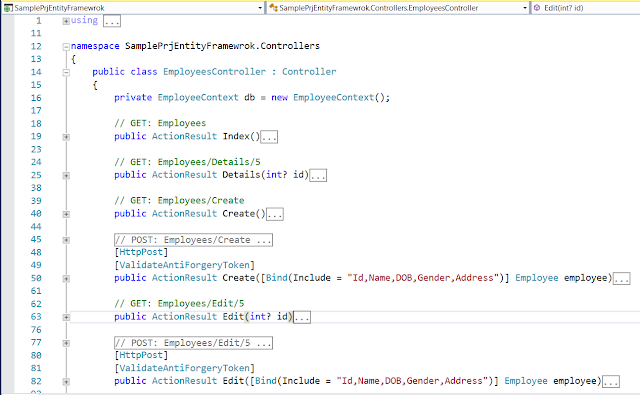Click the Employee type on line 50
Image resolution: width=640 pixels, height=395 pixels.
click(x=537, y=278)
